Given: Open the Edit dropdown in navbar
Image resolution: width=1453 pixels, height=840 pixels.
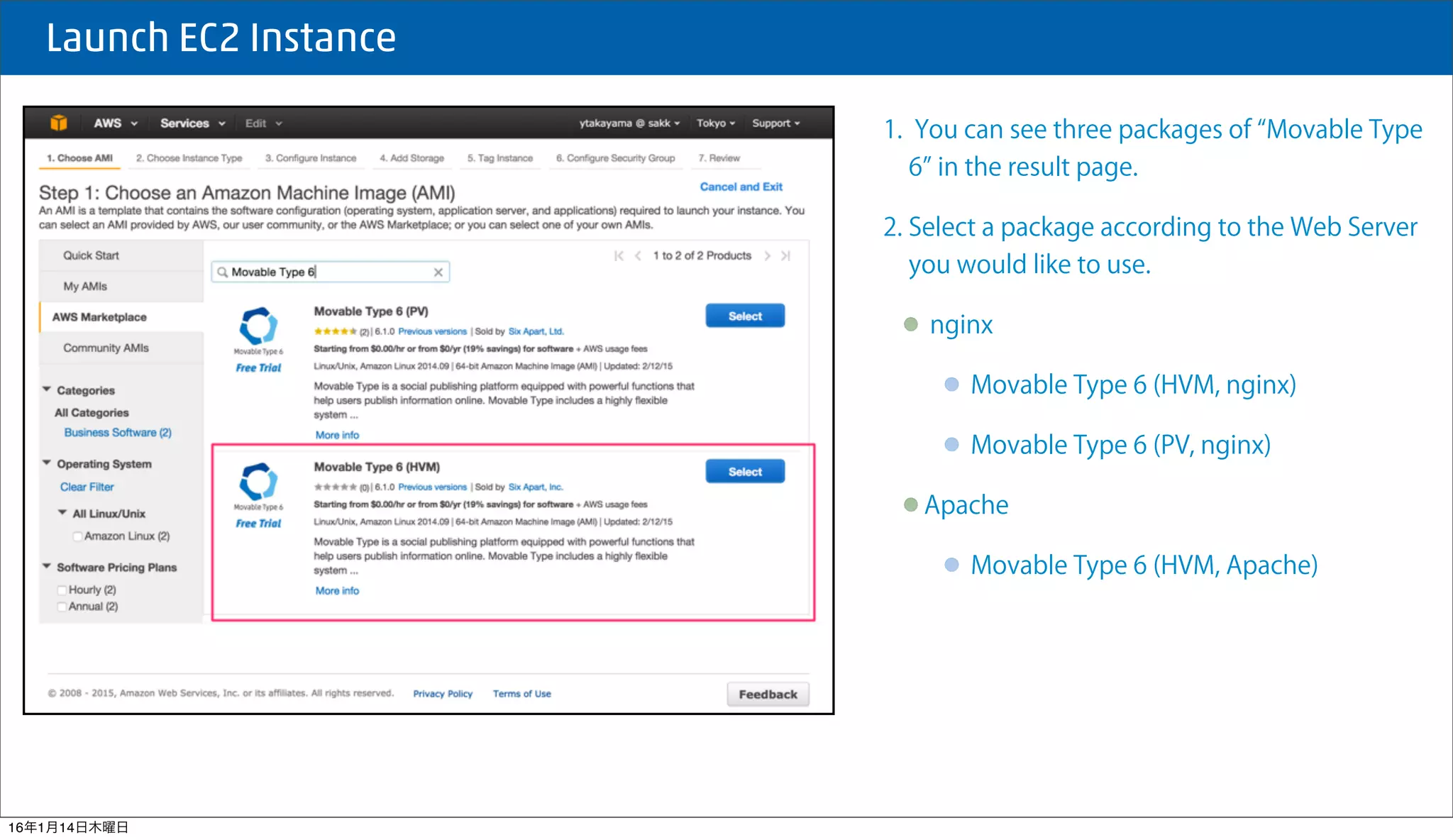Looking at the screenshot, I should (263, 123).
